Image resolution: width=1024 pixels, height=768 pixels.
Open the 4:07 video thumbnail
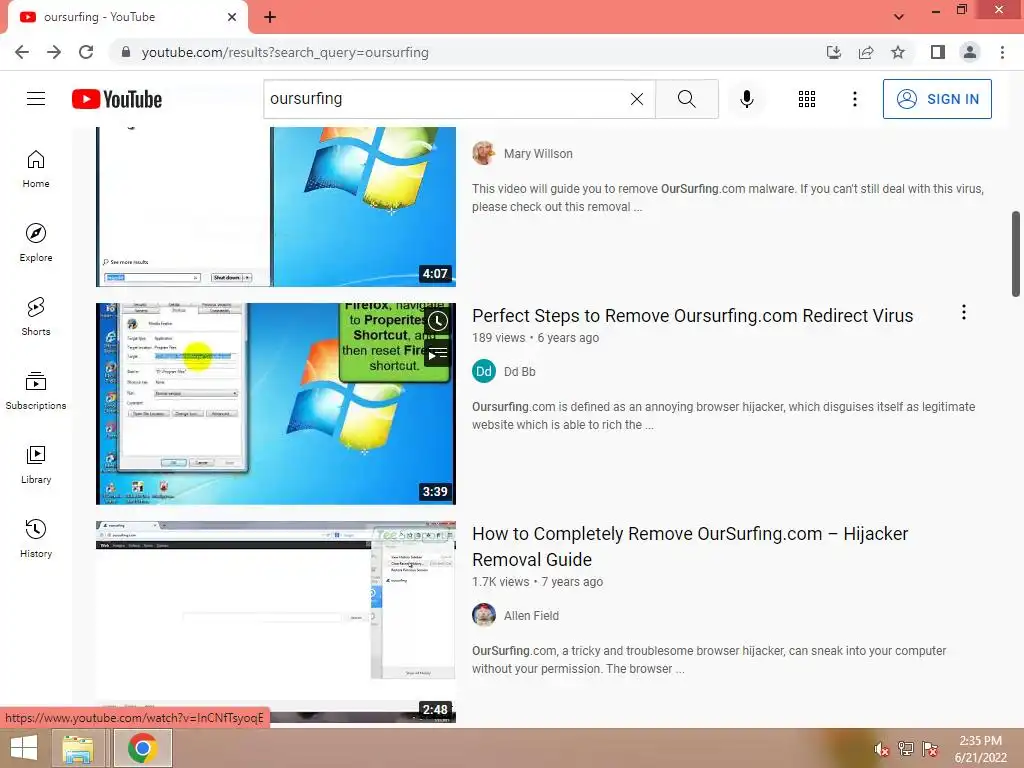(x=276, y=206)
